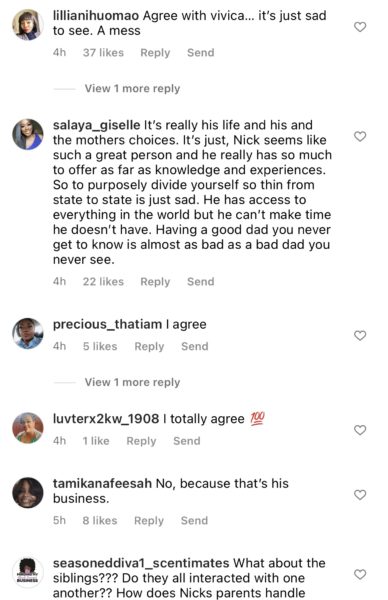The width and height of the screenshot is (388, 600).
Task: Reply to tamikanafeesah's comment
Action: pos(149,521)
